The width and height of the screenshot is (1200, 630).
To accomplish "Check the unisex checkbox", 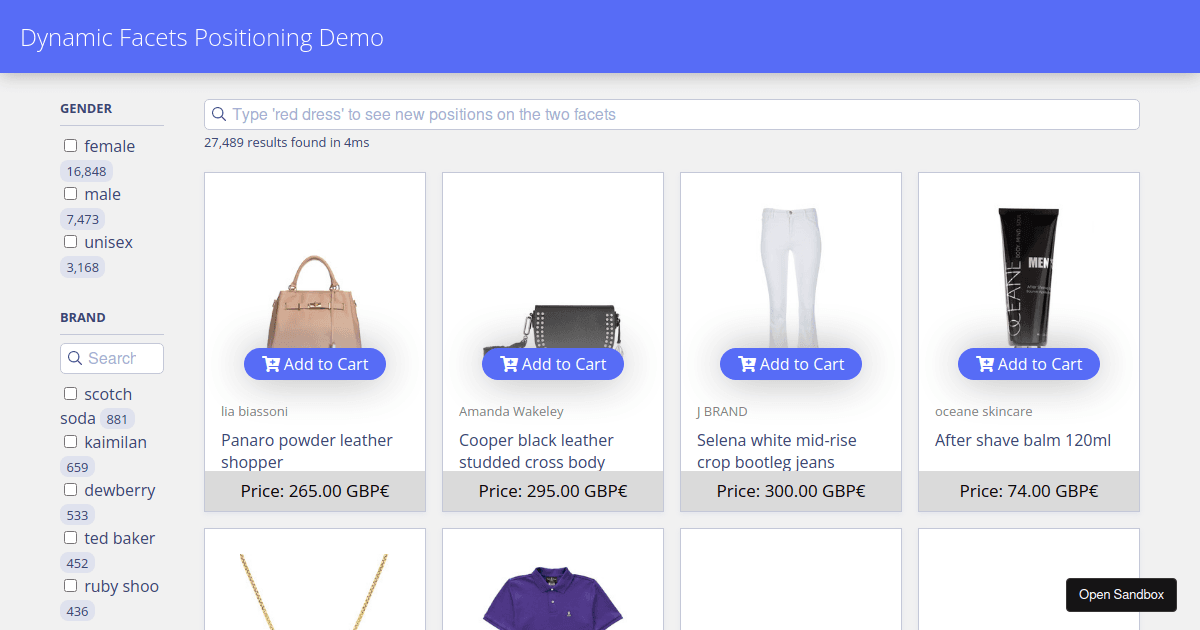I will [70, 241].
